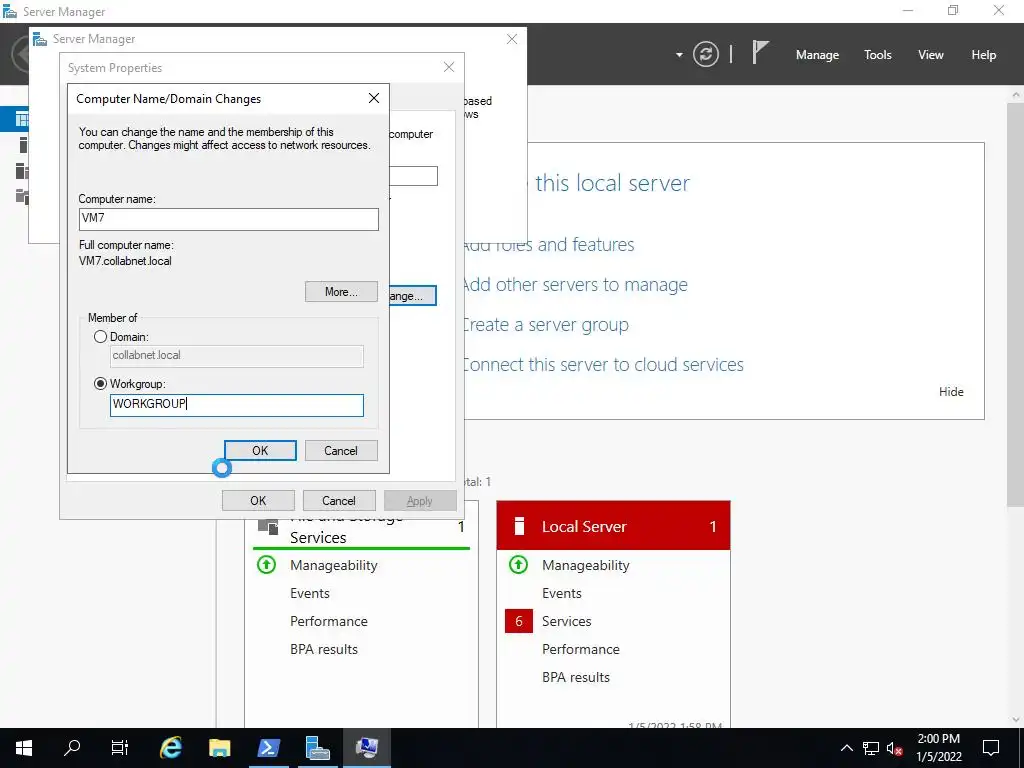Click the muted volume tray icon
1024x768 pixels.
click(894, 748)
